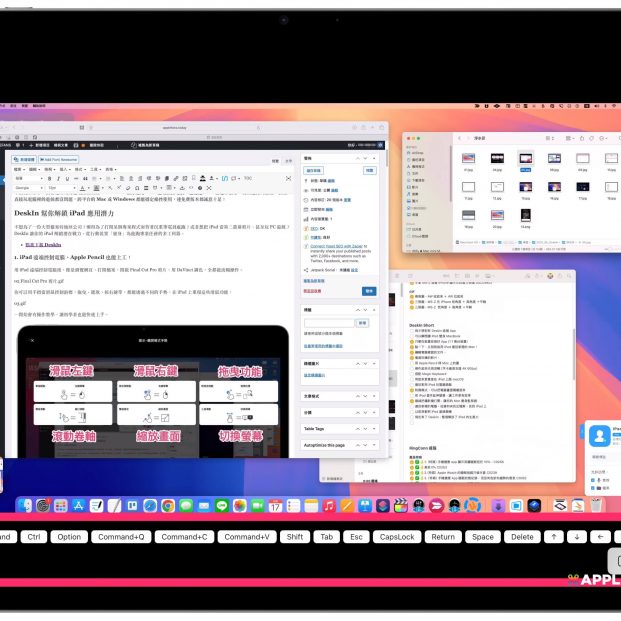
Task: Click the blue Publish update button
Action: [x=369, y=290]
